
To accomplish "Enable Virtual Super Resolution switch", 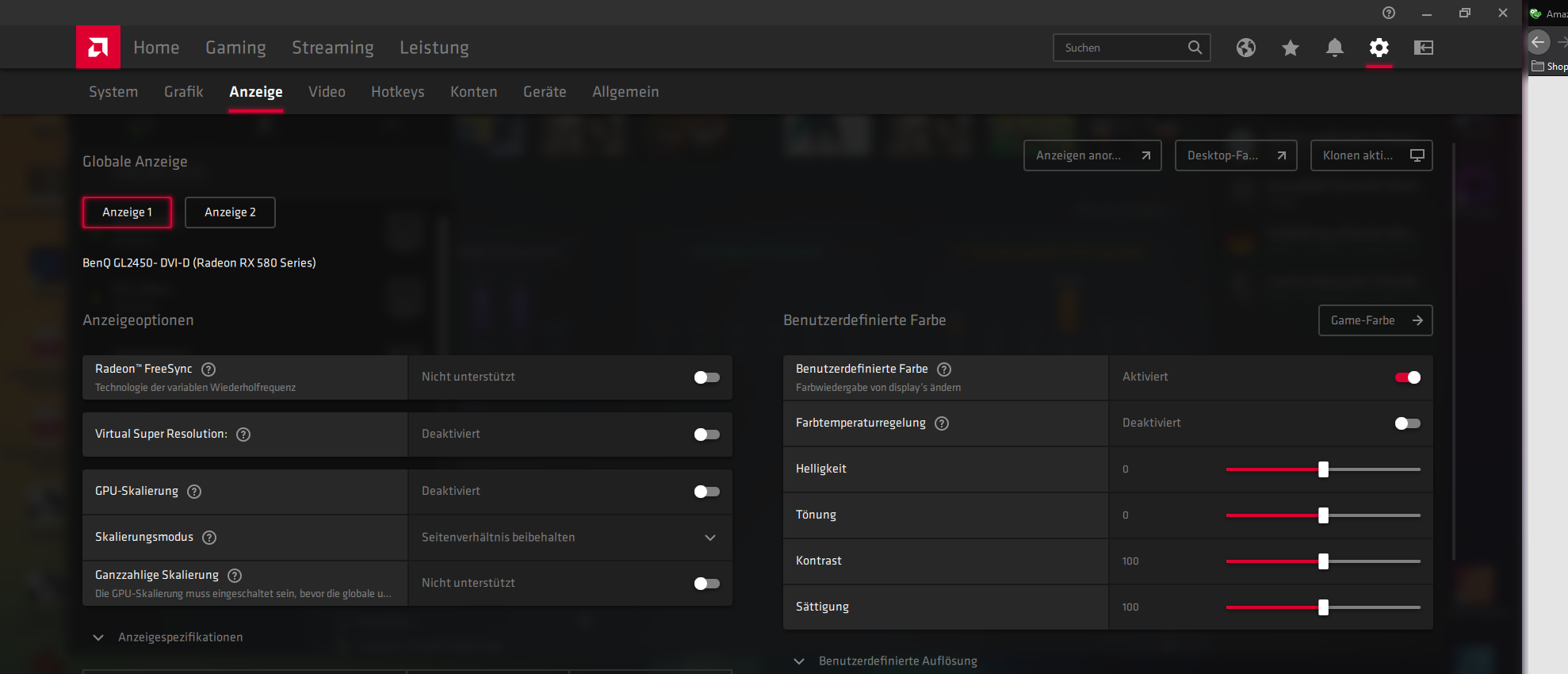I will (x=706, y=435).
